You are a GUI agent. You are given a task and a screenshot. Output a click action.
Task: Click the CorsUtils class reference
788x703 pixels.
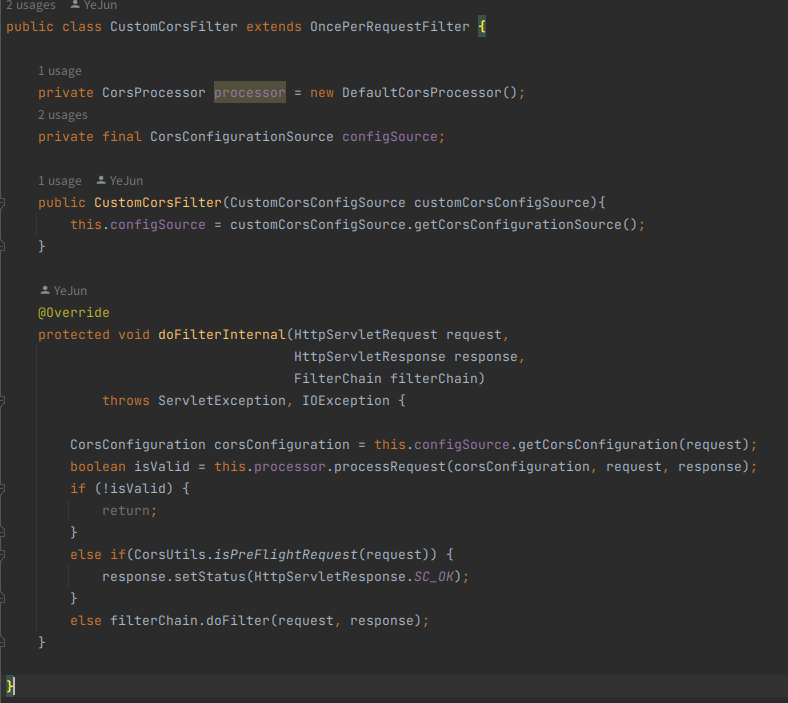point(170,555)
